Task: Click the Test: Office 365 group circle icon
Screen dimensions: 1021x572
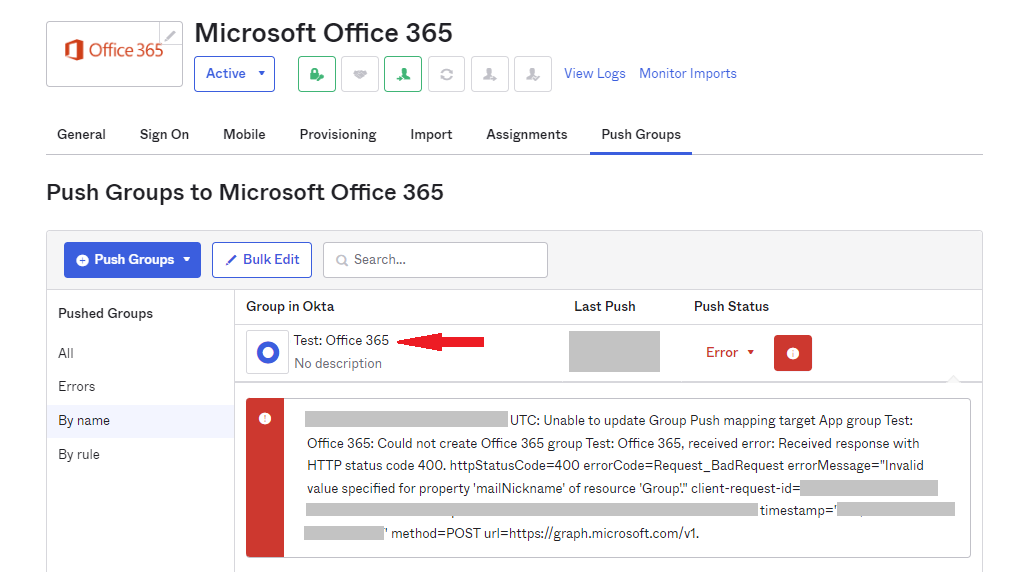Action: pos(268,352)
